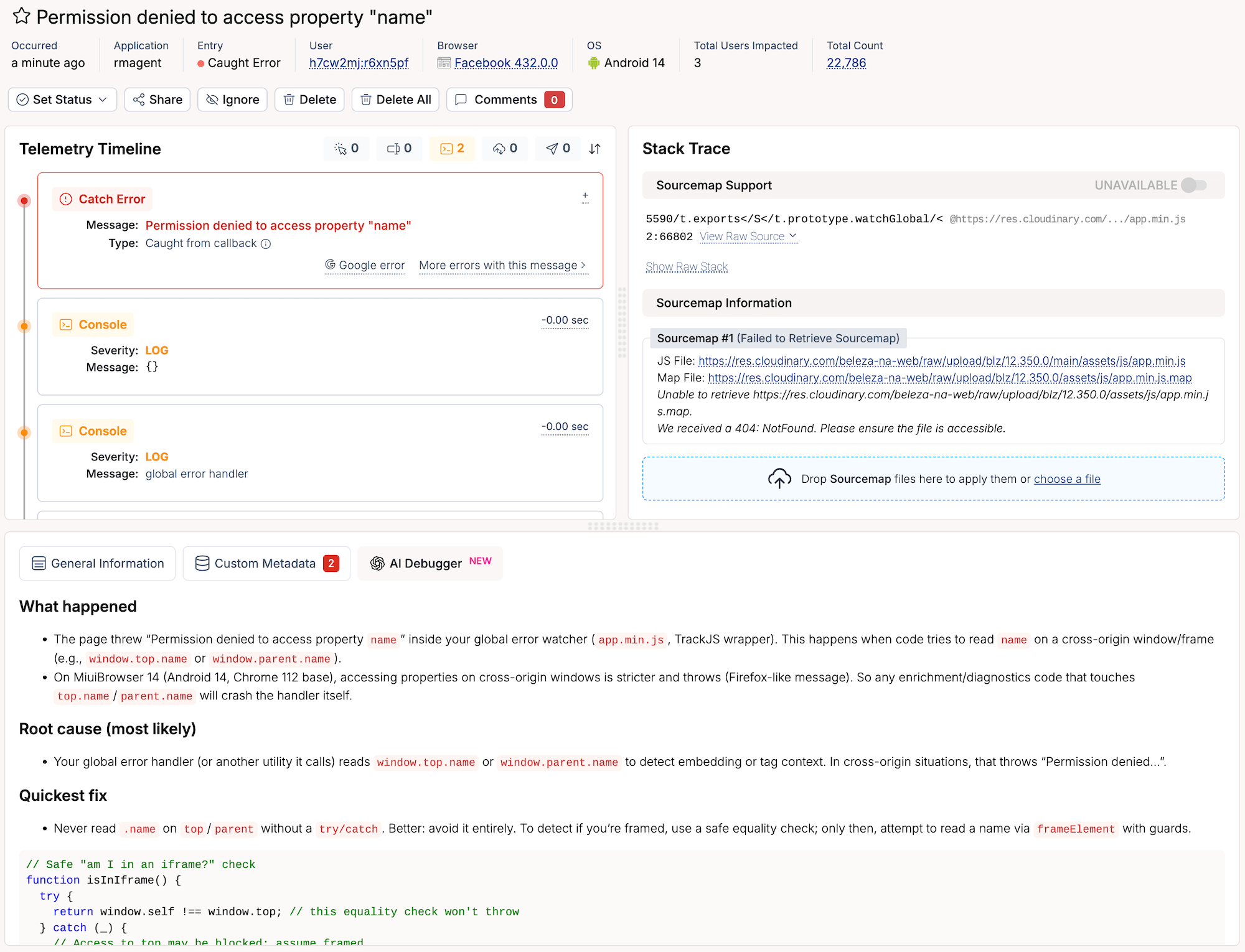Click horizontal panel resize handle
Screen dimensions: 1245x952
tap(623, 526)
